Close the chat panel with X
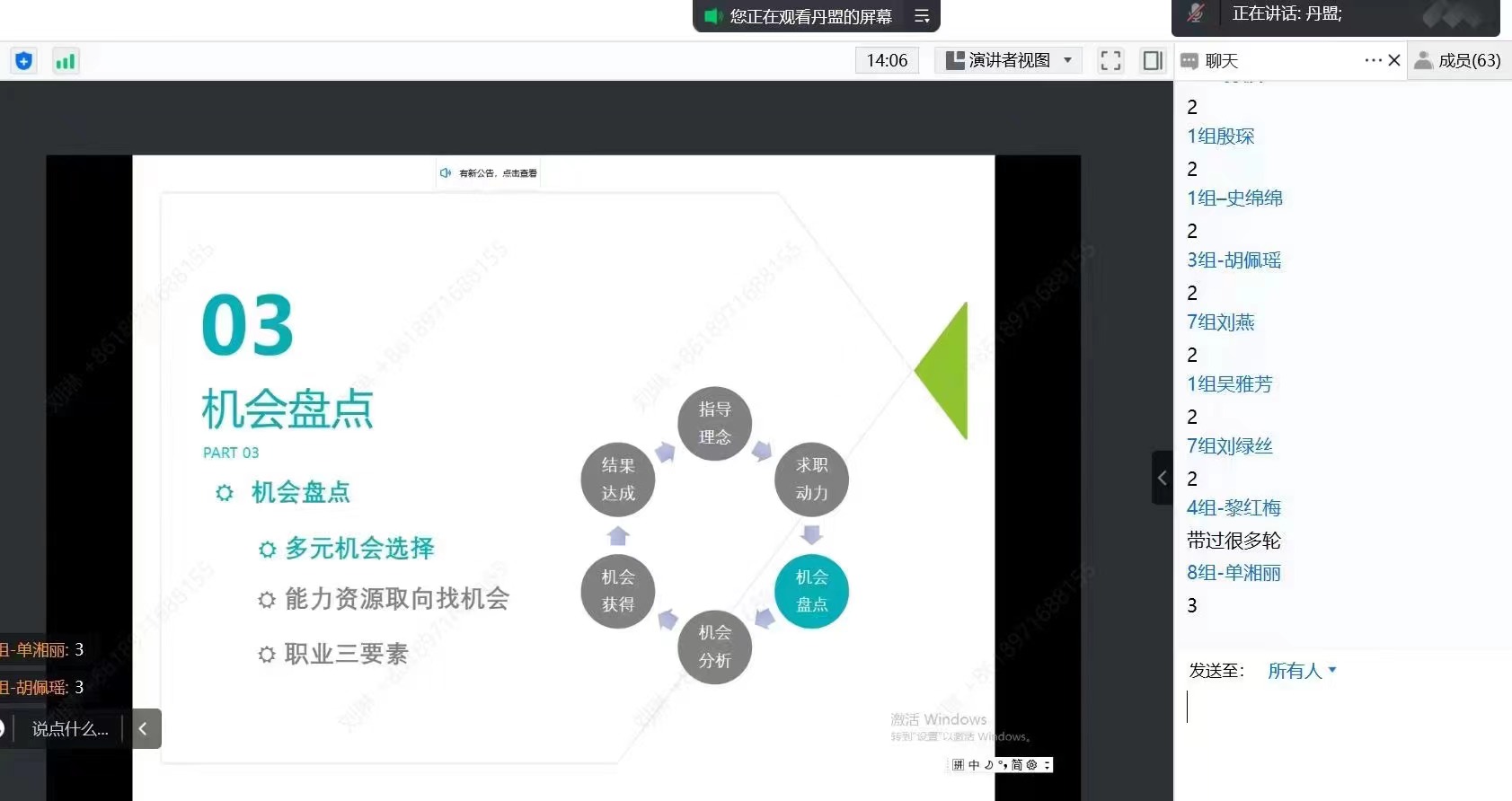Viewport: 1512px width, 801px height. [x=1394, y=60]
